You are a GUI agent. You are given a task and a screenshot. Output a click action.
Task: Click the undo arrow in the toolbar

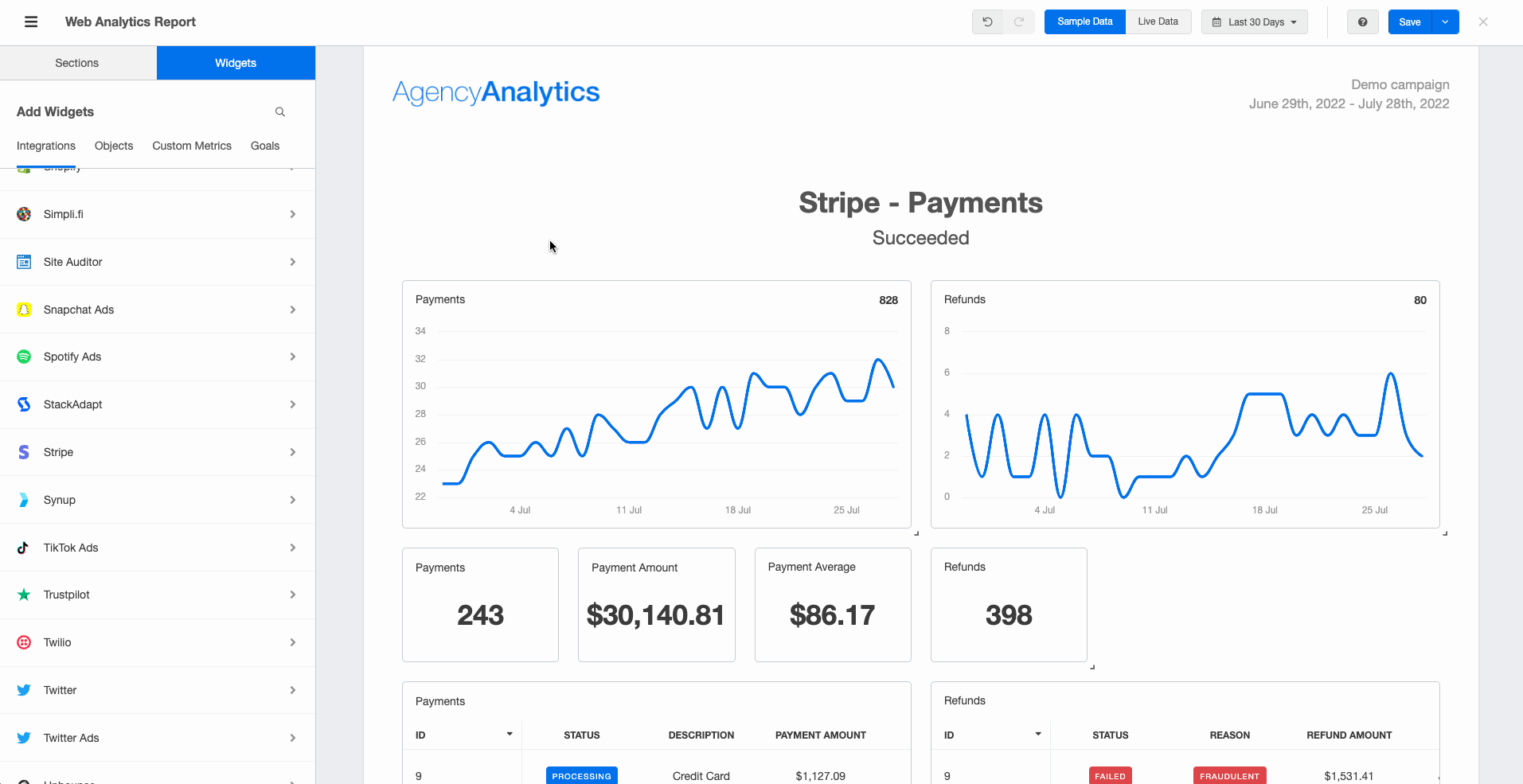click(987, 21)
